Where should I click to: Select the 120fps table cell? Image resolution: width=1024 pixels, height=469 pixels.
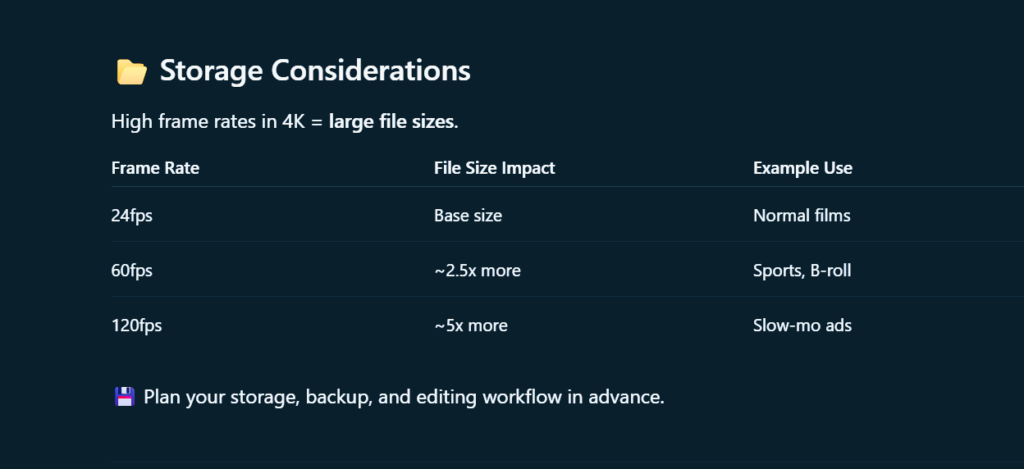pos(136,325)
